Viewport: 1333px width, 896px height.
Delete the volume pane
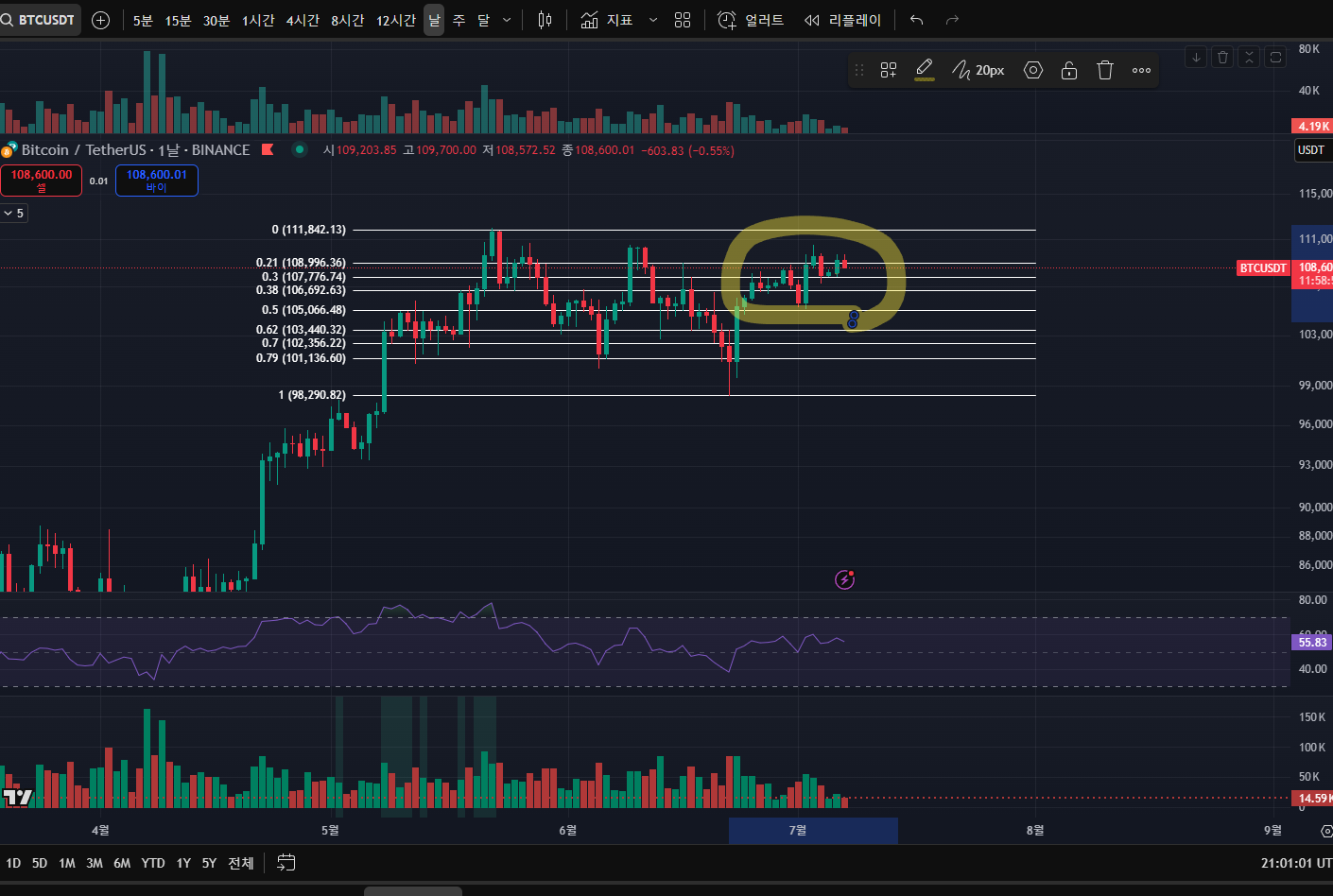[x=1222, y=58]
